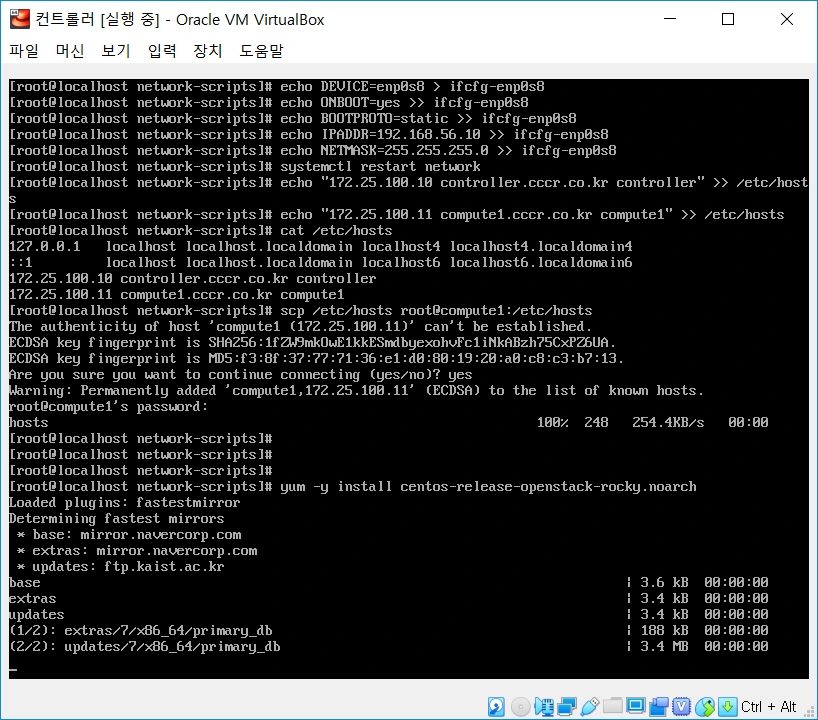Click the video recording status icon
Image resolution: width=818 pixels, height=720 pixels.
(658, 707)
